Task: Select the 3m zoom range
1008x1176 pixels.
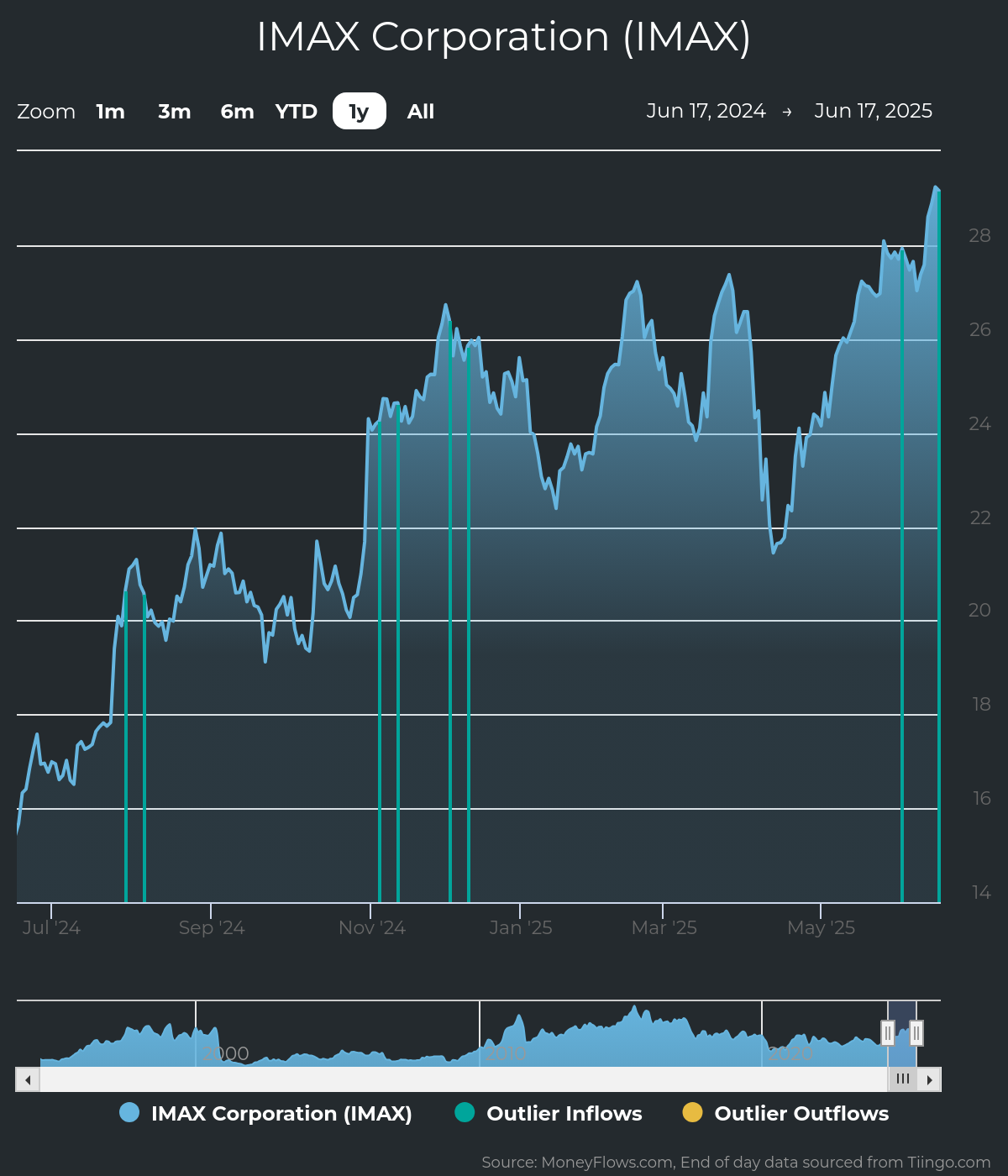Action: [x=175, y=112]
